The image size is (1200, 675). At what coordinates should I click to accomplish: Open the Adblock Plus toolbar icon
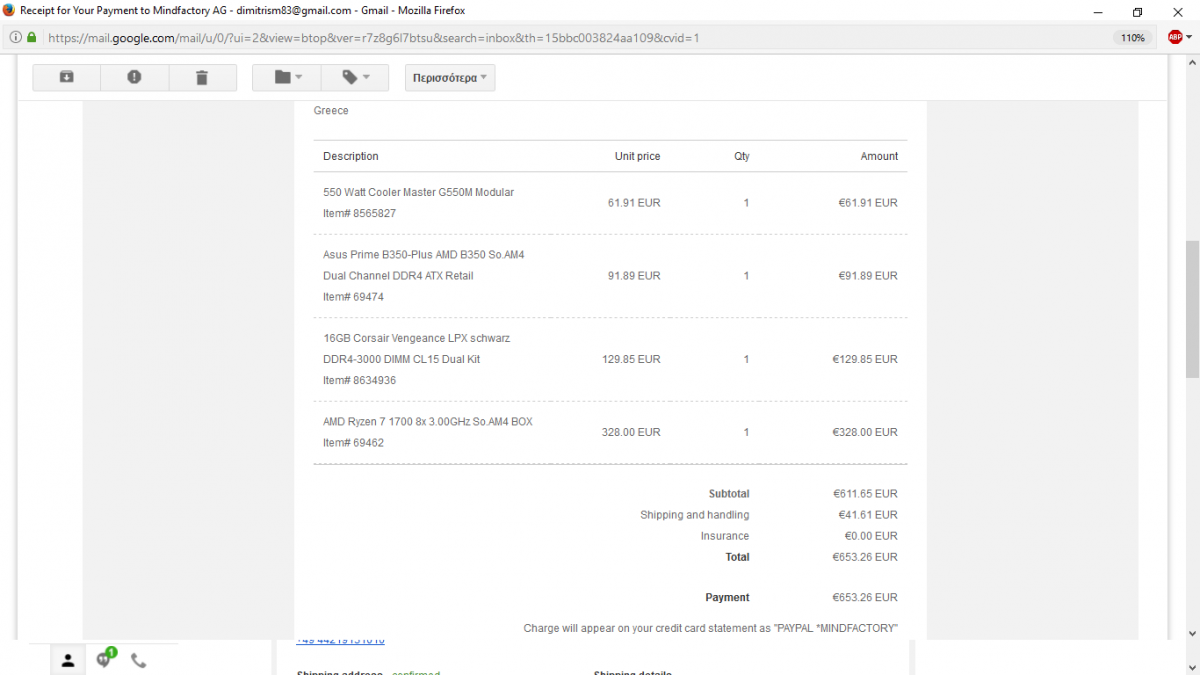coord(1175,37)
